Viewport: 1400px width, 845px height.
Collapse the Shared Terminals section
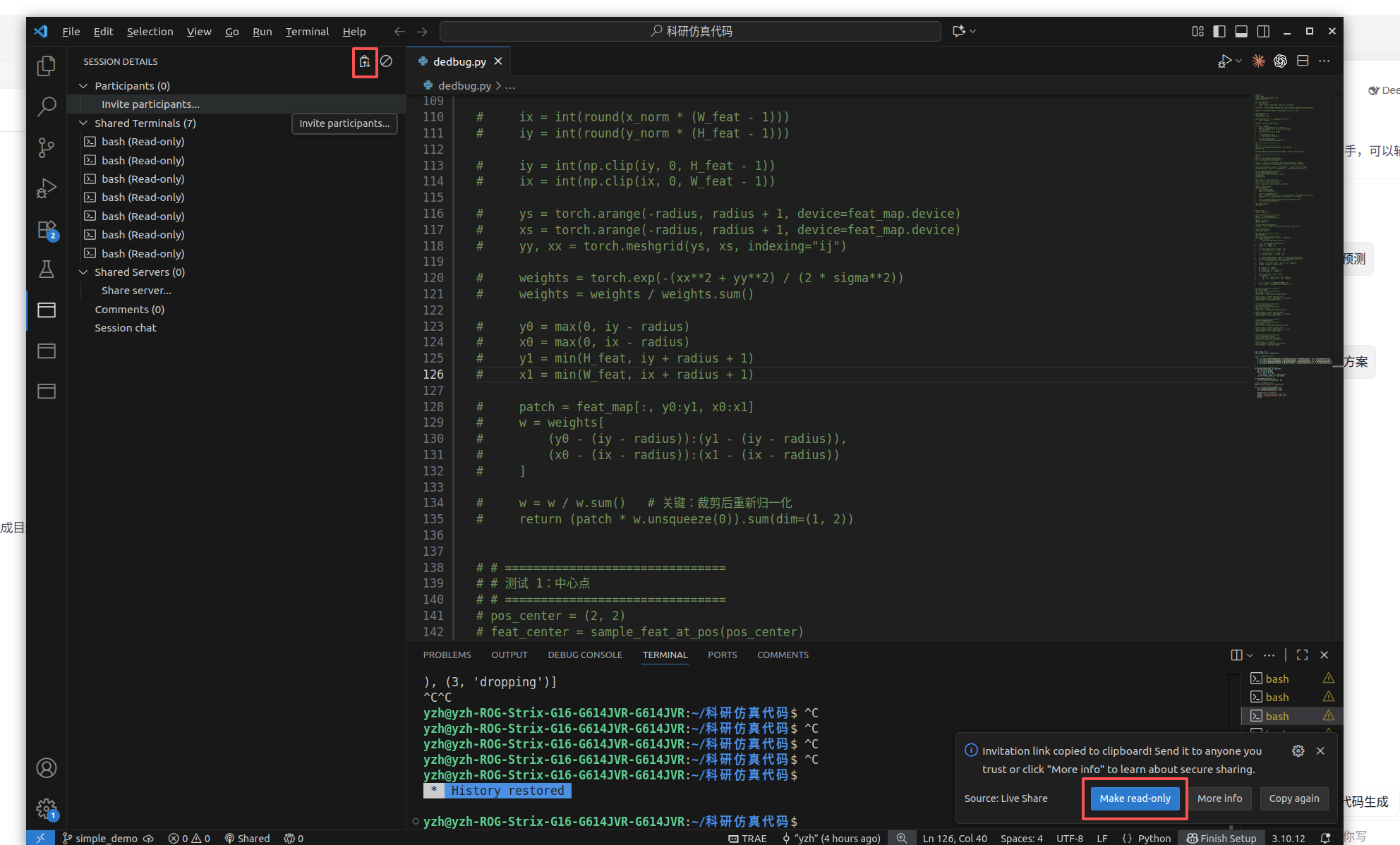click(83, 123)
